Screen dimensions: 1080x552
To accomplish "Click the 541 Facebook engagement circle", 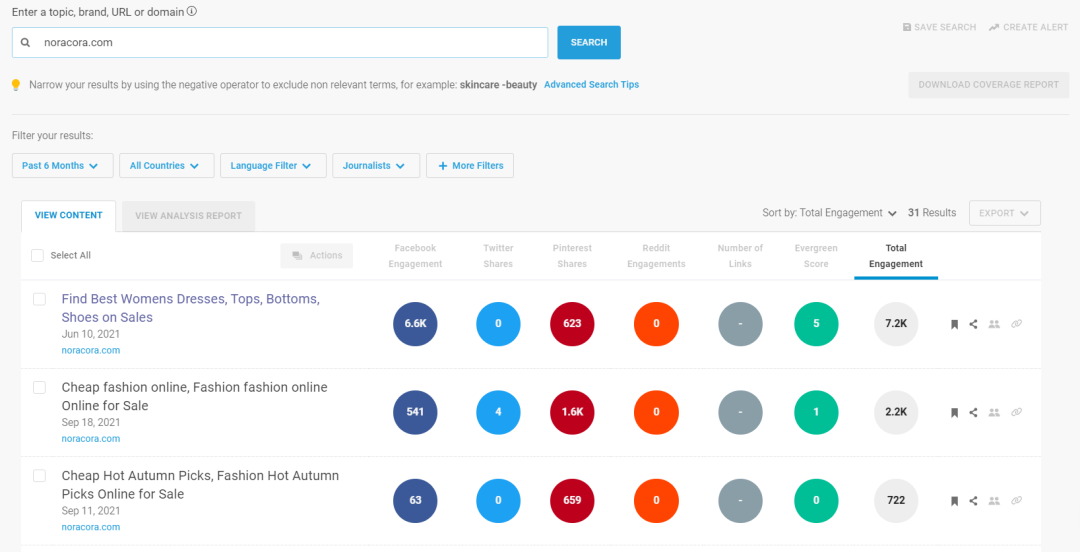I will [415, 412].
